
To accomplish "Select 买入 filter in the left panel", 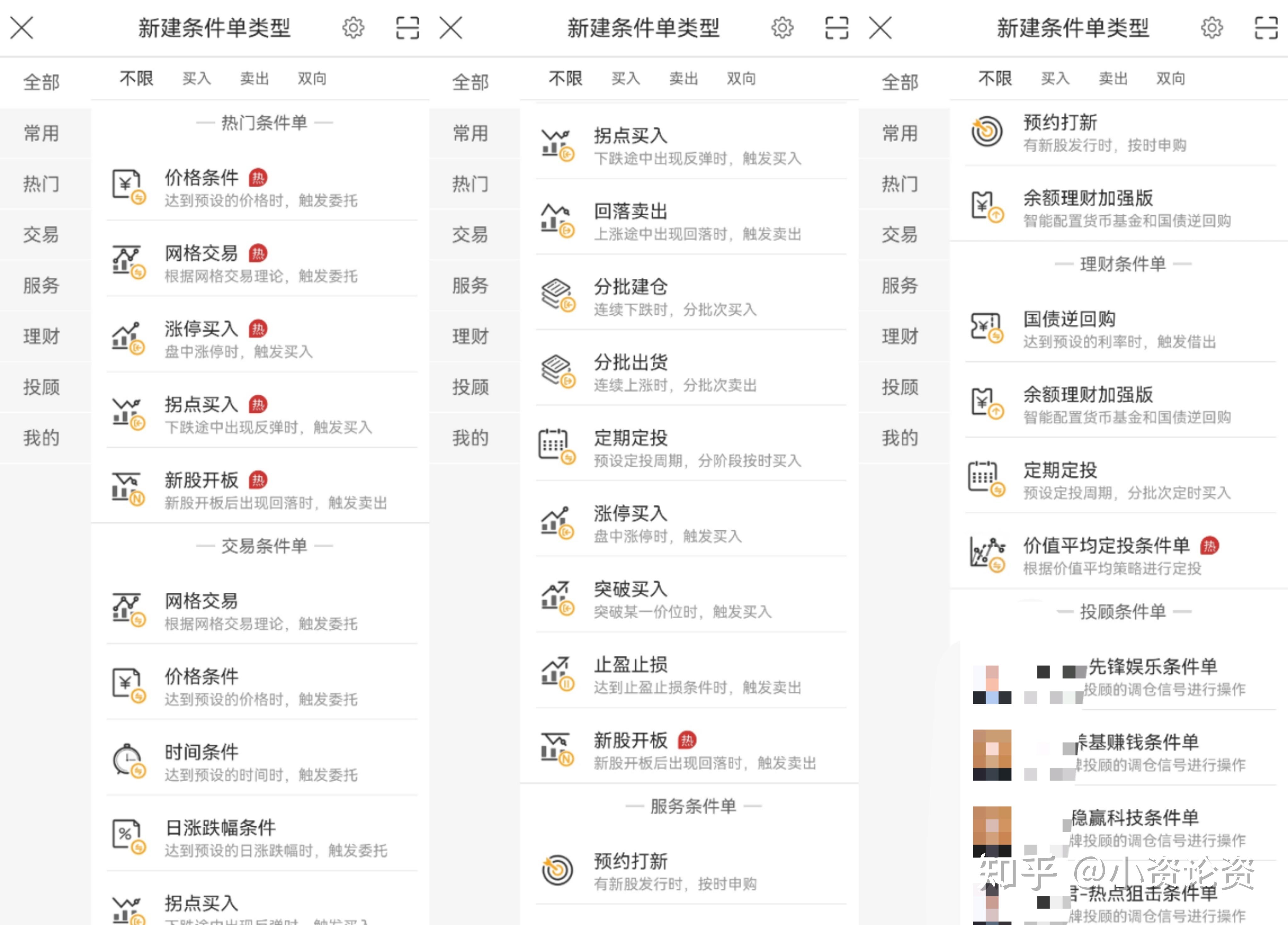I will coord(196,78).
